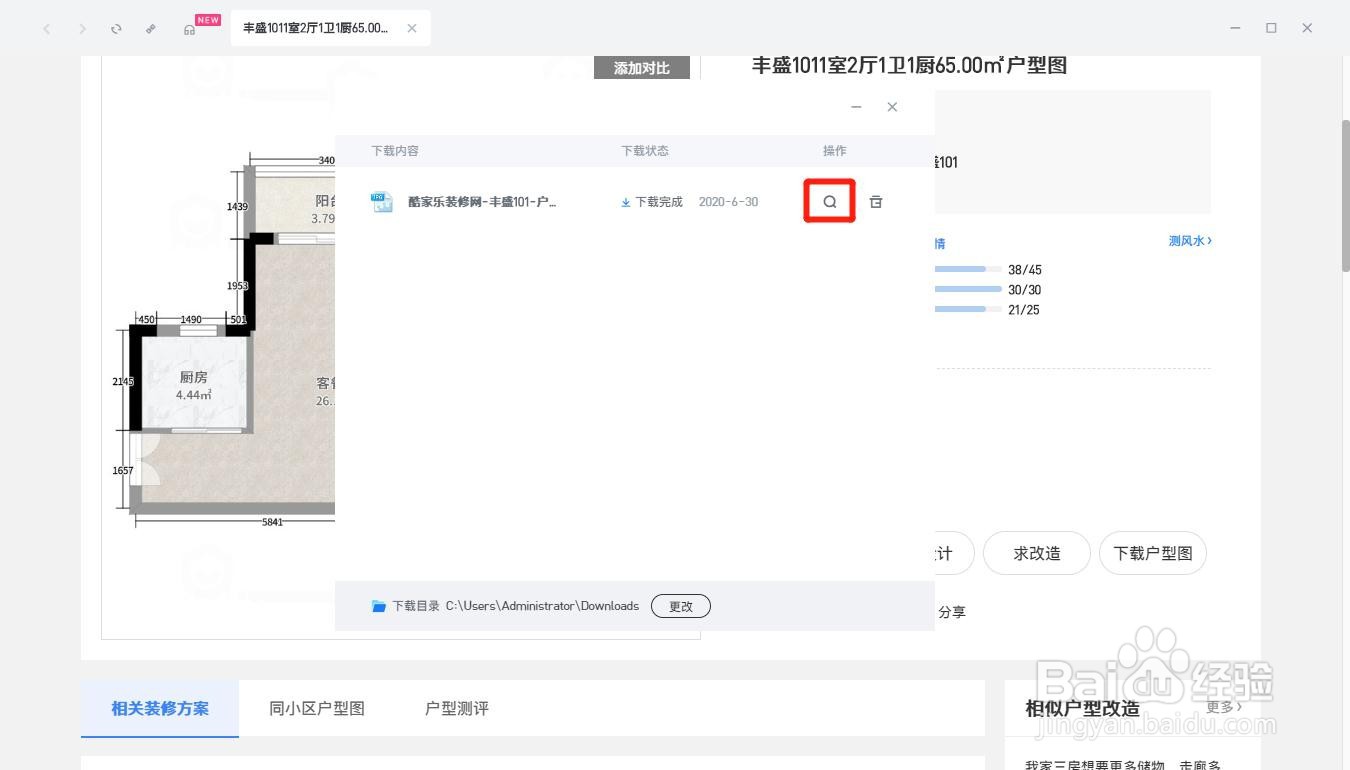Click the 21/25 score progress bar
1350x770 pixels.
pos(968,309)
